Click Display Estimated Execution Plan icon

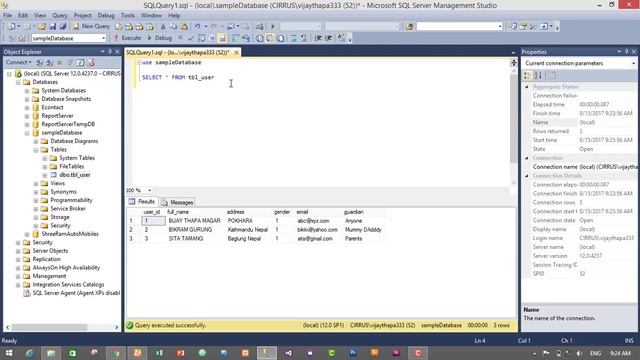coord(201,38)
